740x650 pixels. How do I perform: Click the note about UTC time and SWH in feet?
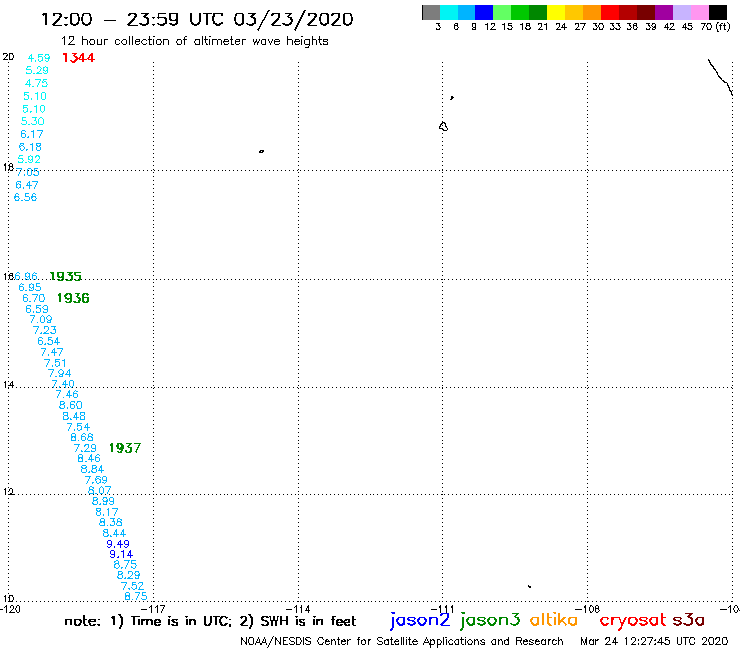click(210, 621)
